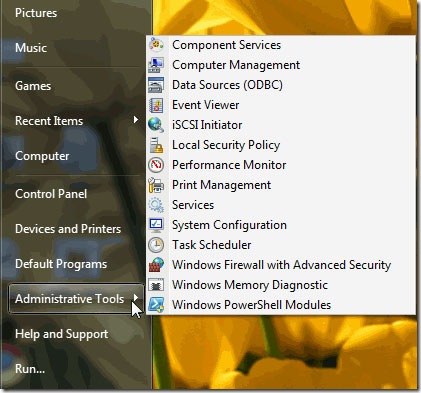Open Help and Support
This screenshot has height=393, width=421.
click(62, 334)
